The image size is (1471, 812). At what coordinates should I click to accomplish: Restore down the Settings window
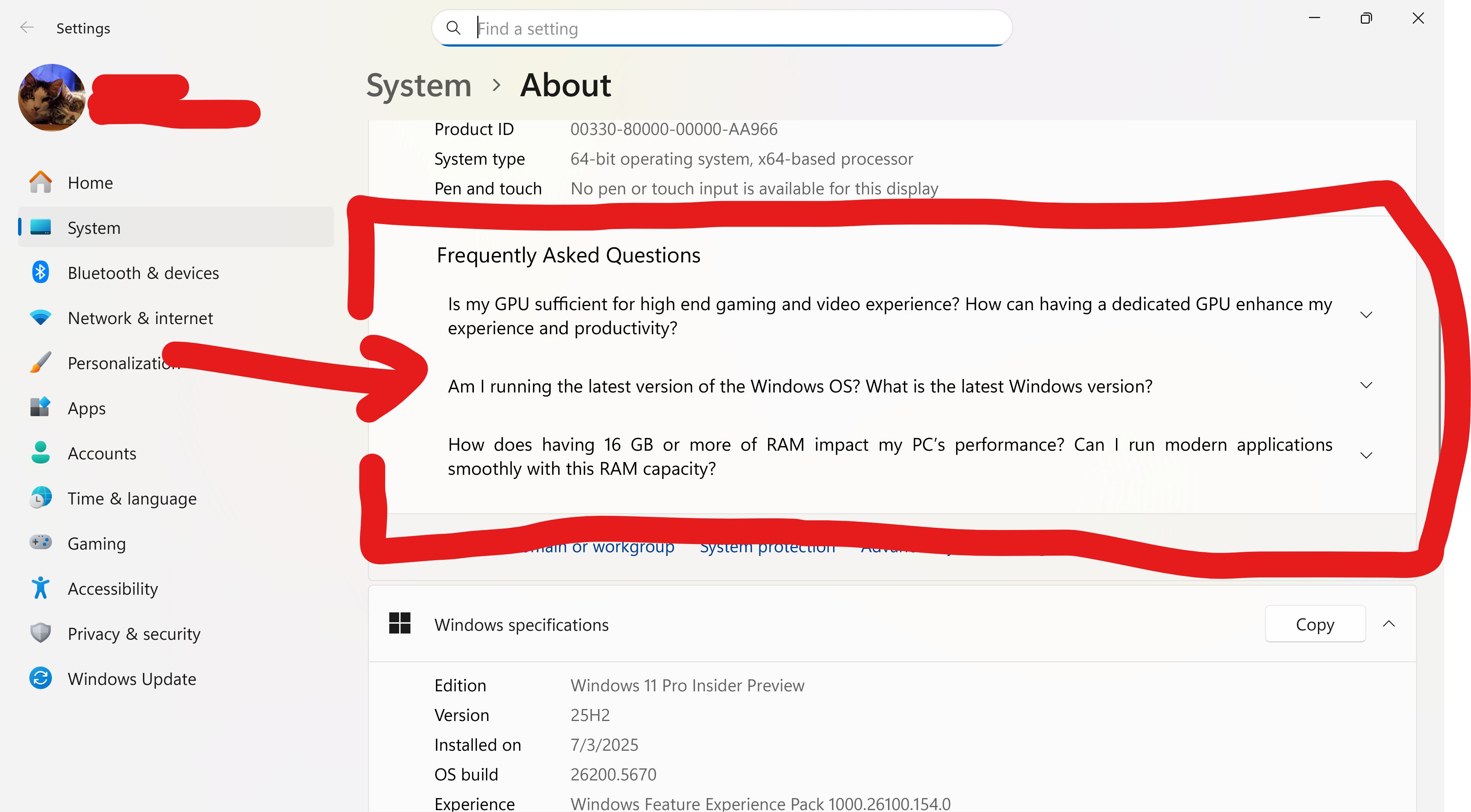click(x=1366, y=18)
